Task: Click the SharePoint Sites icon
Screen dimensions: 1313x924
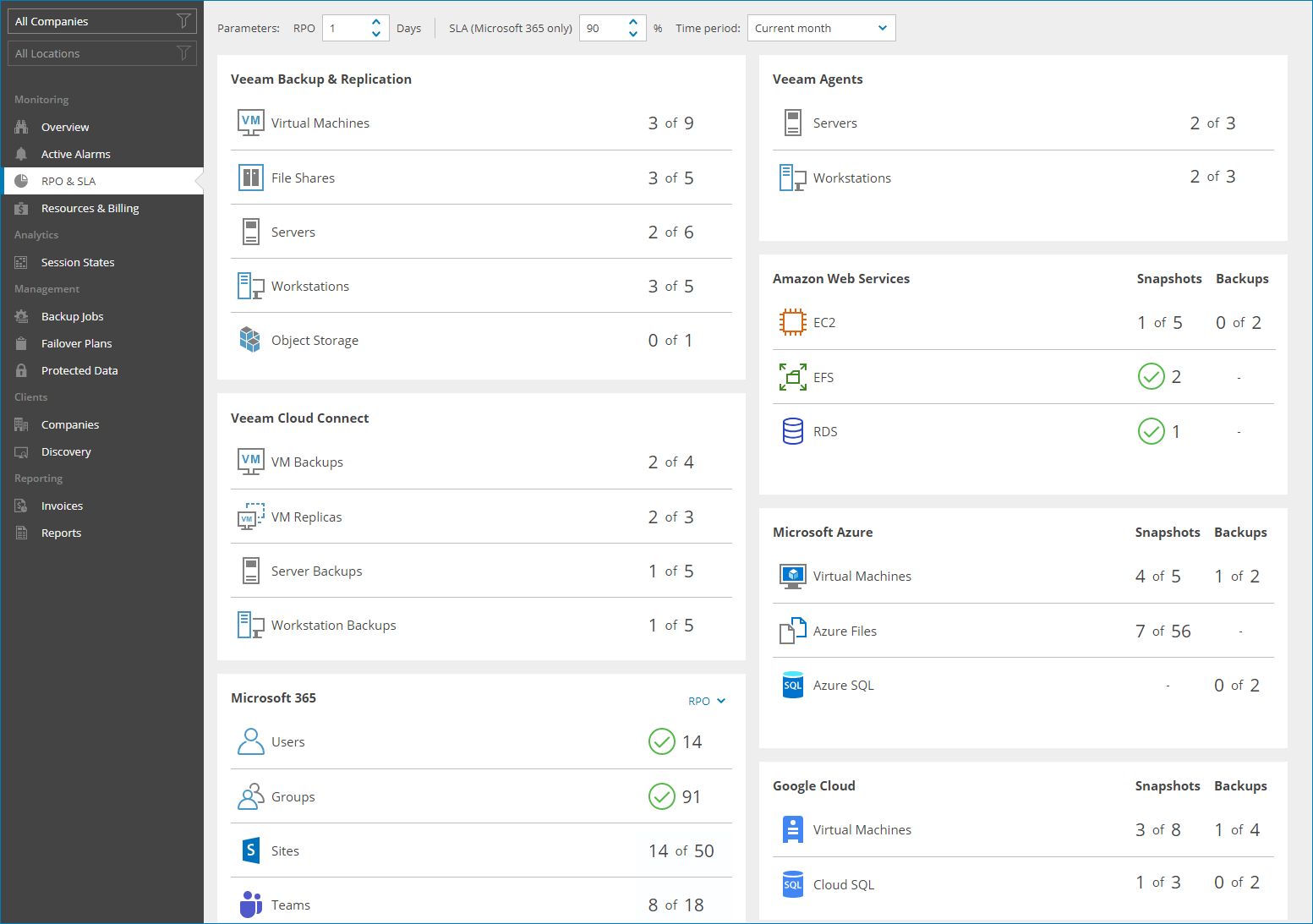Action: 251,850
